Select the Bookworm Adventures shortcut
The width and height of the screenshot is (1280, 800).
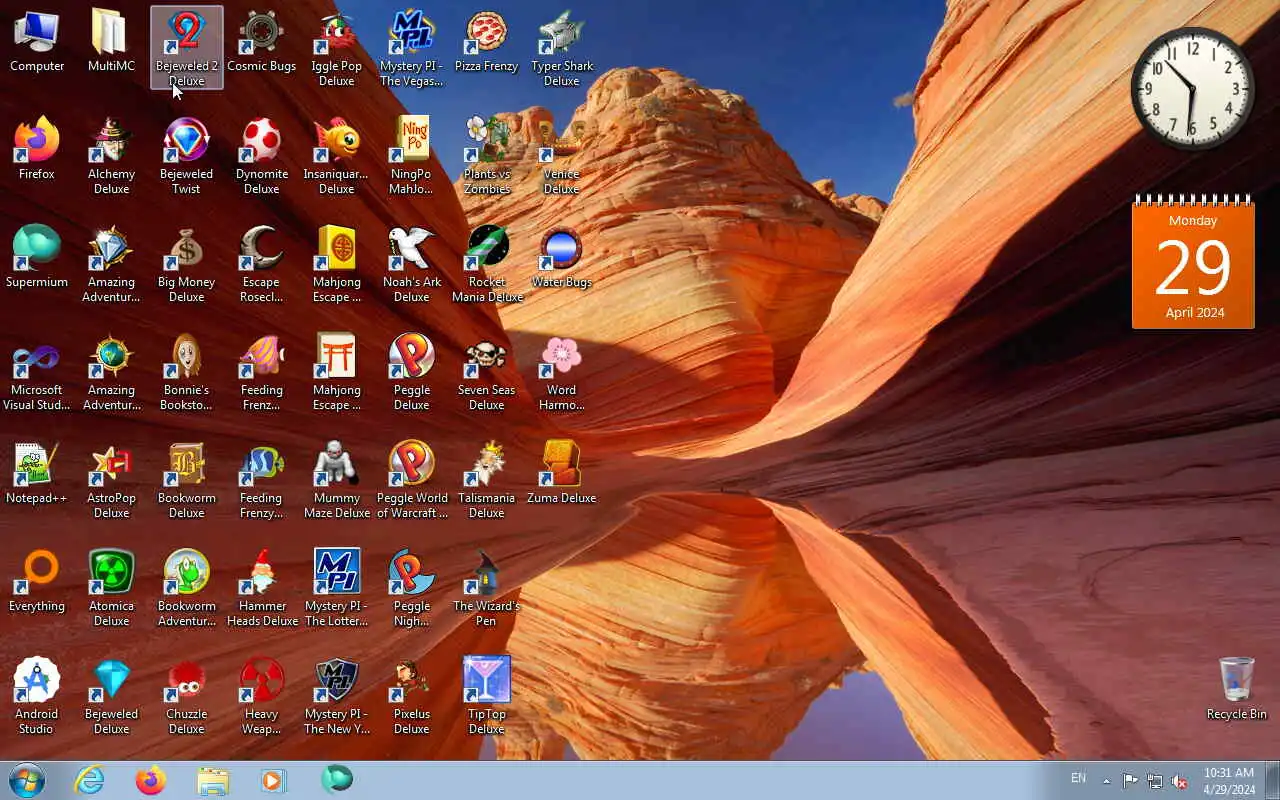187,588
